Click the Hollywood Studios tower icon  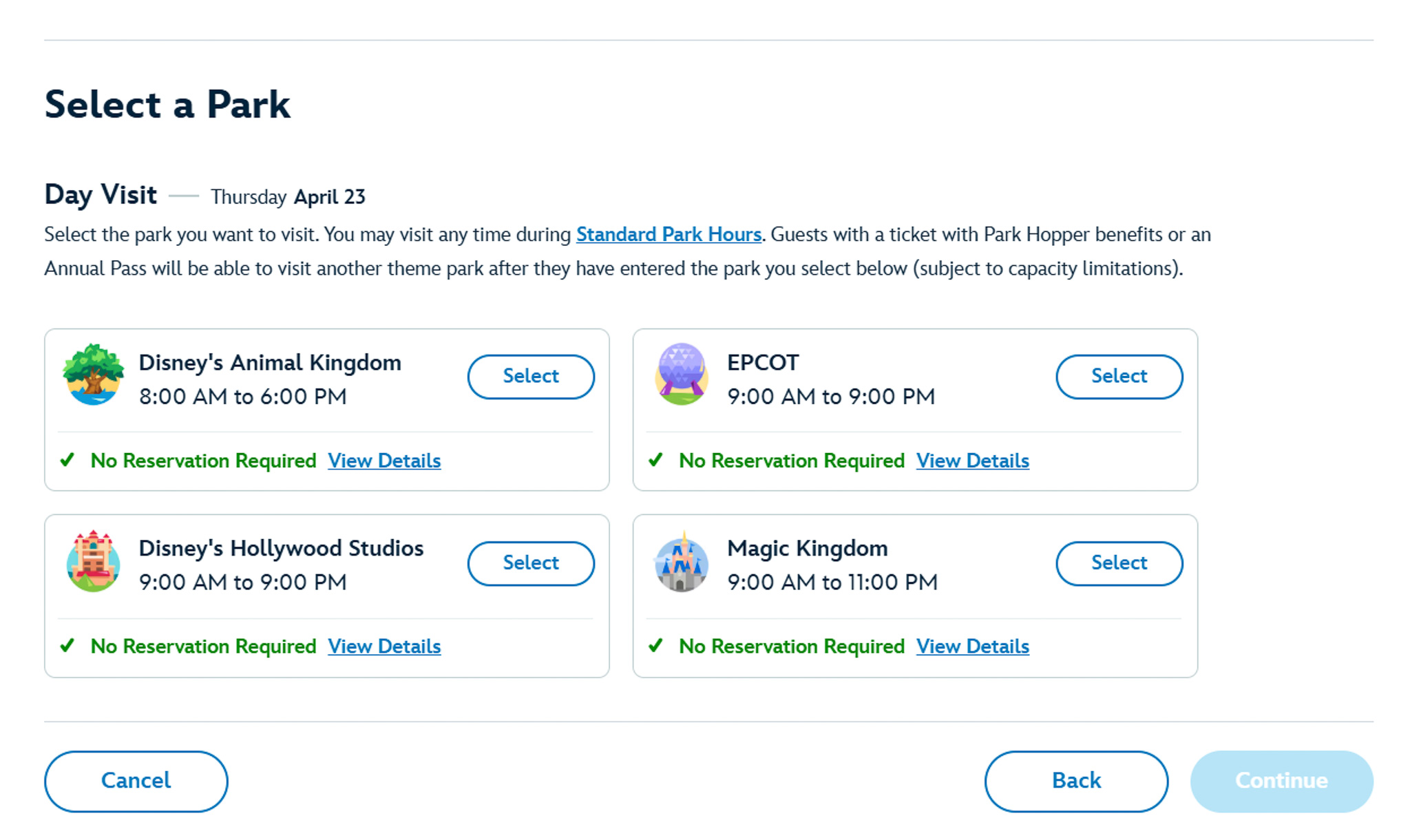point(93,561)
